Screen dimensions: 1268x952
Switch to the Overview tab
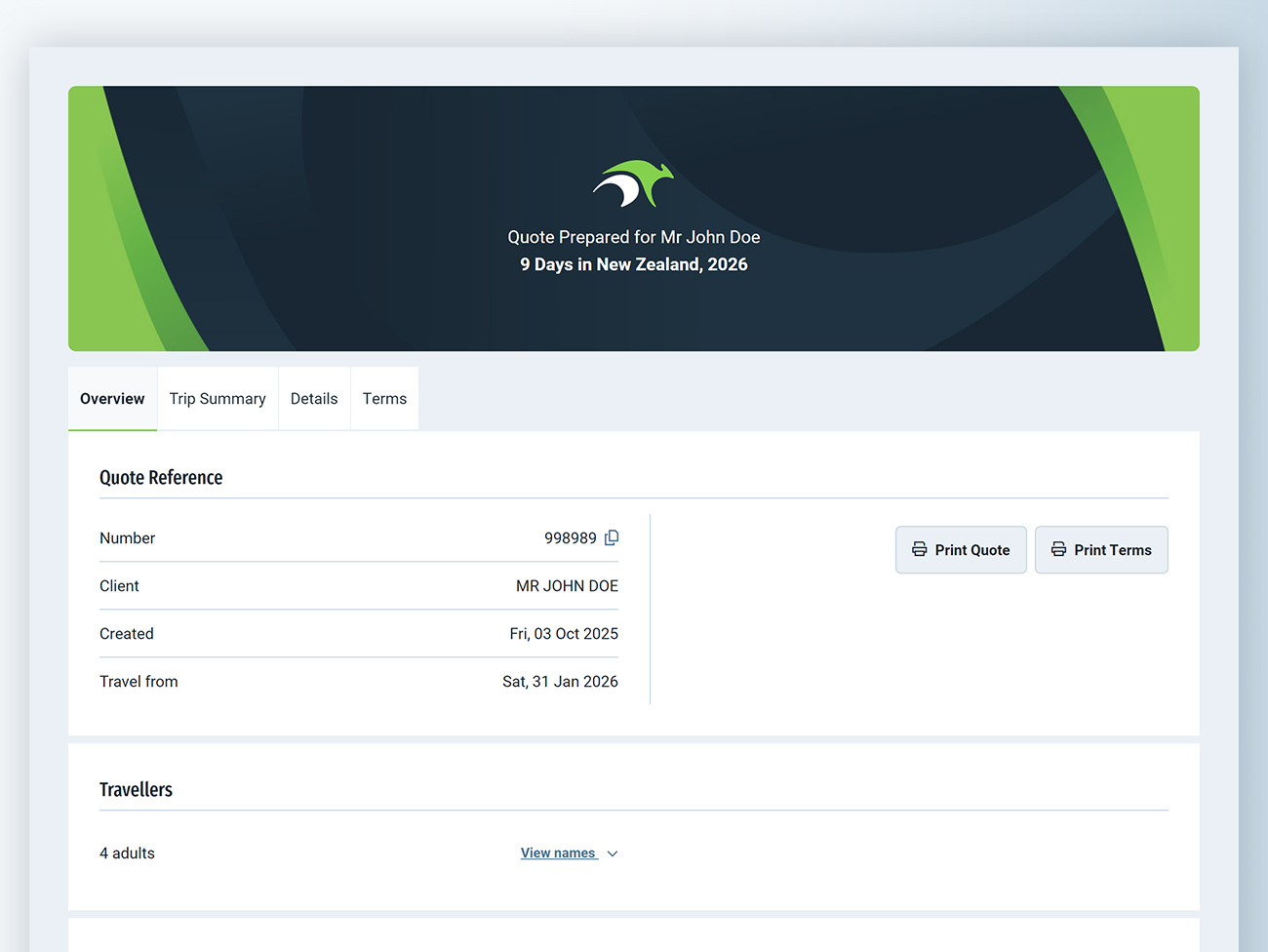tap(112, 399)
